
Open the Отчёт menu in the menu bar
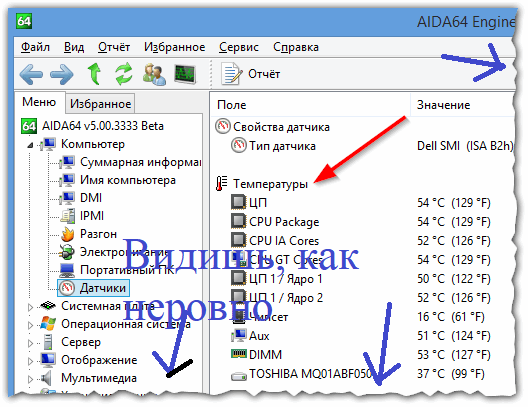tap(114, 47)
